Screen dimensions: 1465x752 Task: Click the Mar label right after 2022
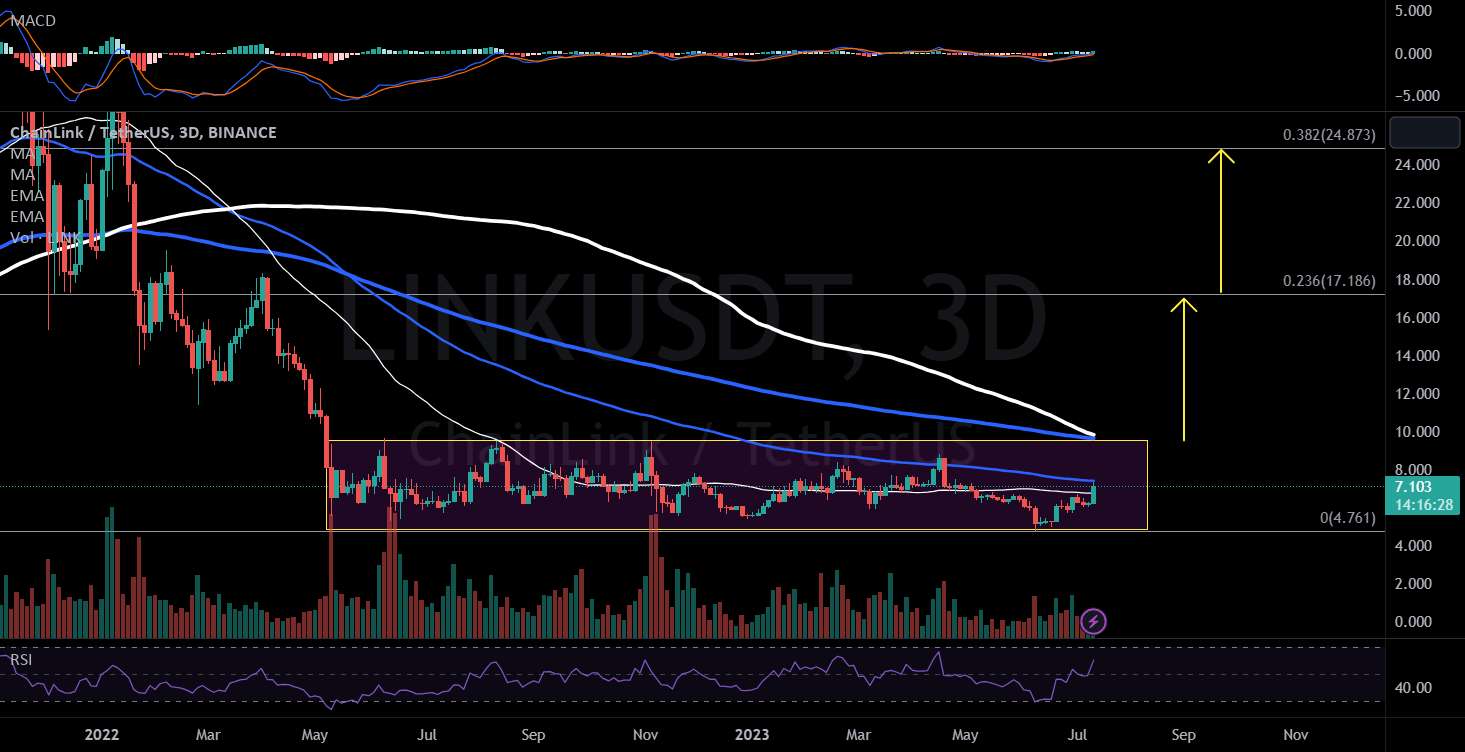pyautogui.click(x=207, y=736)
